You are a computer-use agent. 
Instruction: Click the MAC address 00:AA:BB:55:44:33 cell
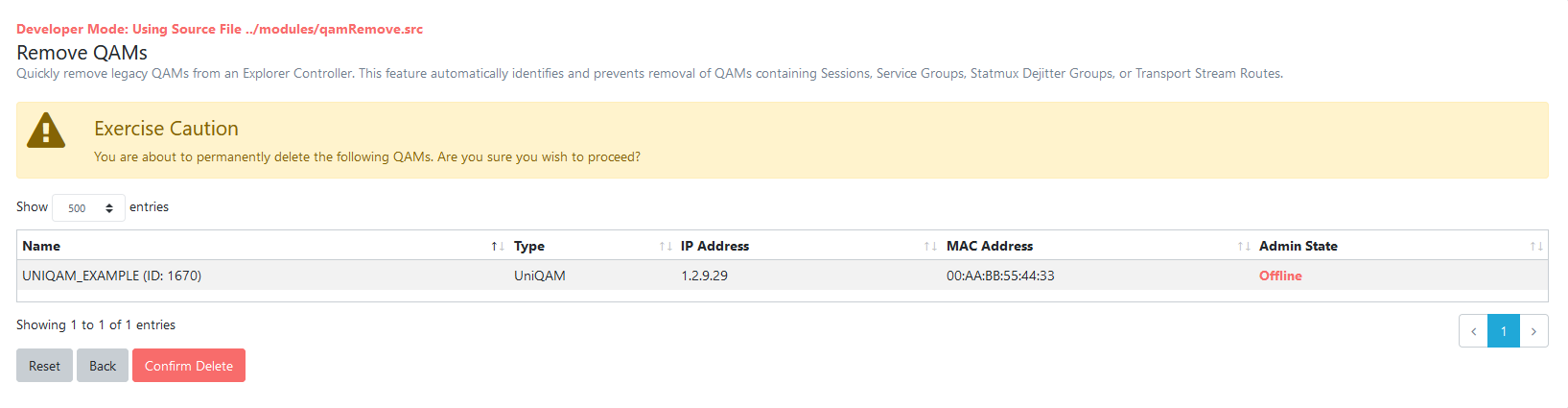point(1000,276)
